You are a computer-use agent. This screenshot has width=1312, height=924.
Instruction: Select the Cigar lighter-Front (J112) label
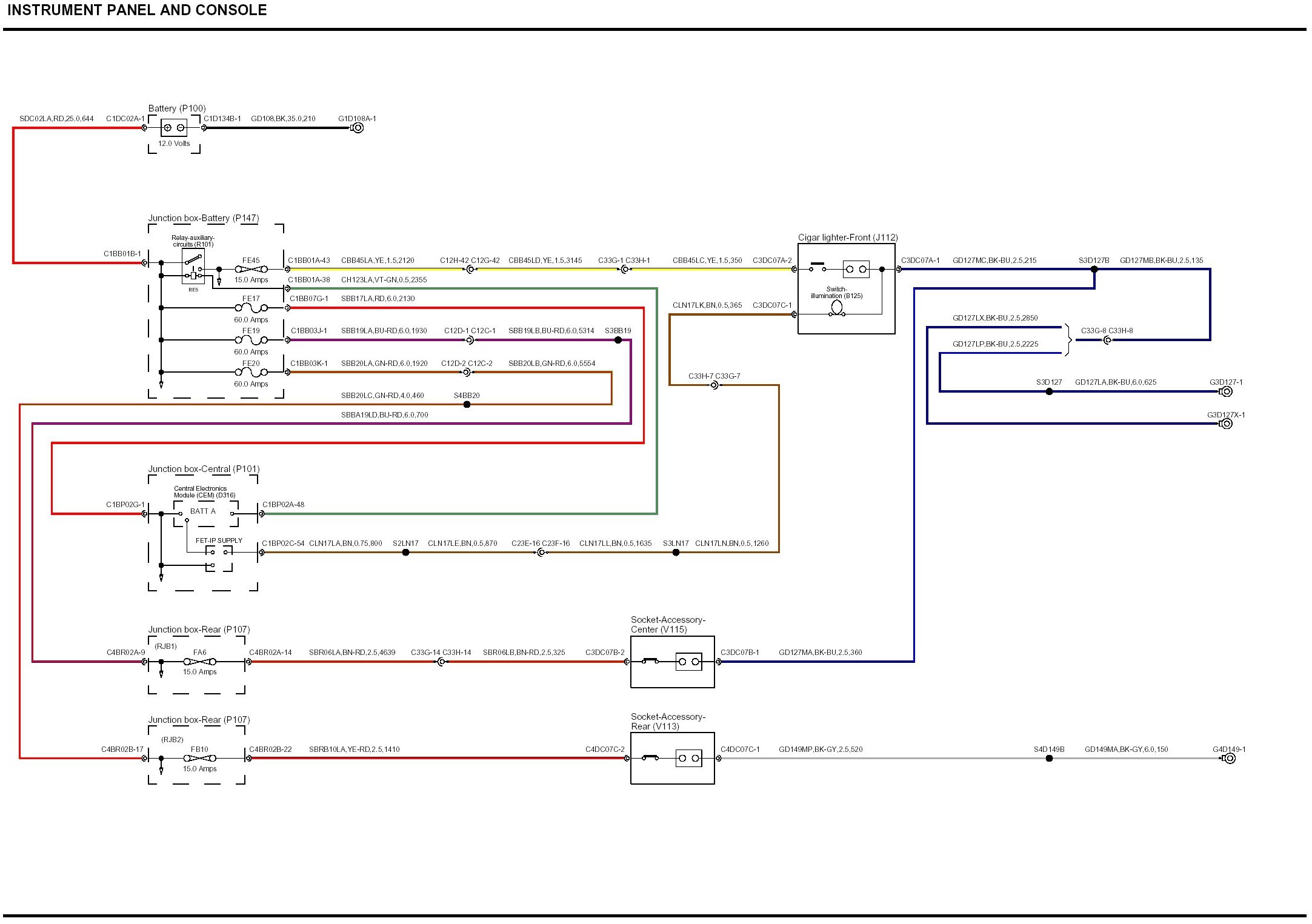point(847,238)
